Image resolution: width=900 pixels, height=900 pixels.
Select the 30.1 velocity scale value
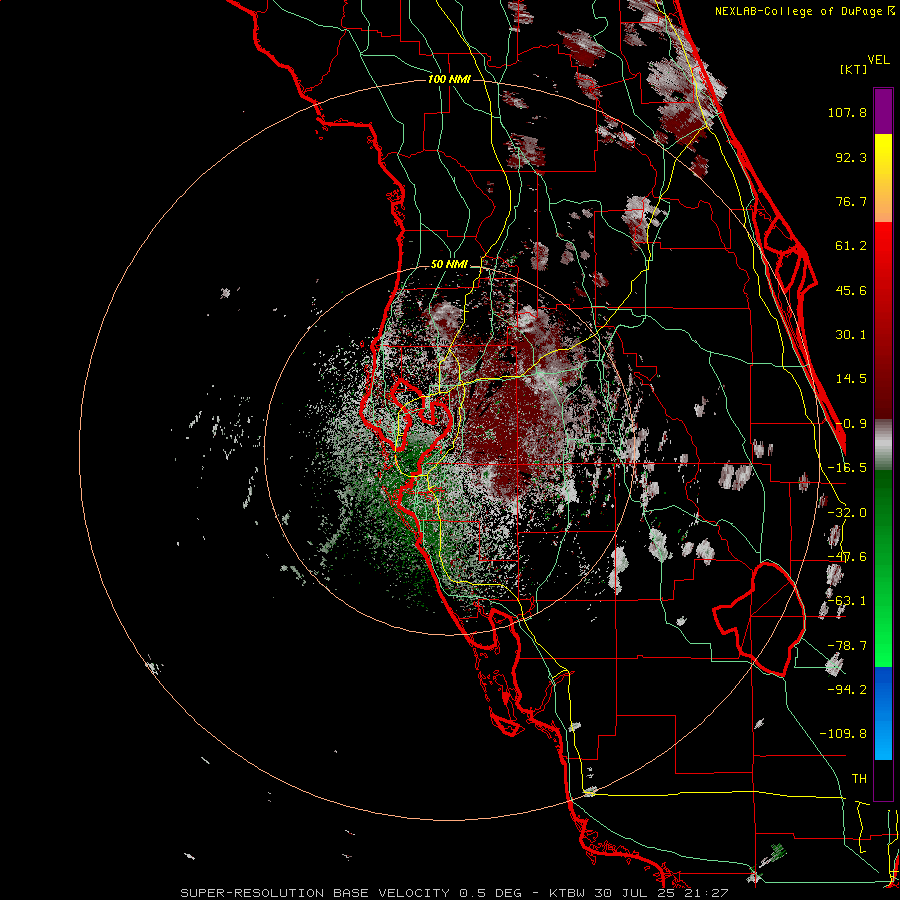(x=851, y=335)
